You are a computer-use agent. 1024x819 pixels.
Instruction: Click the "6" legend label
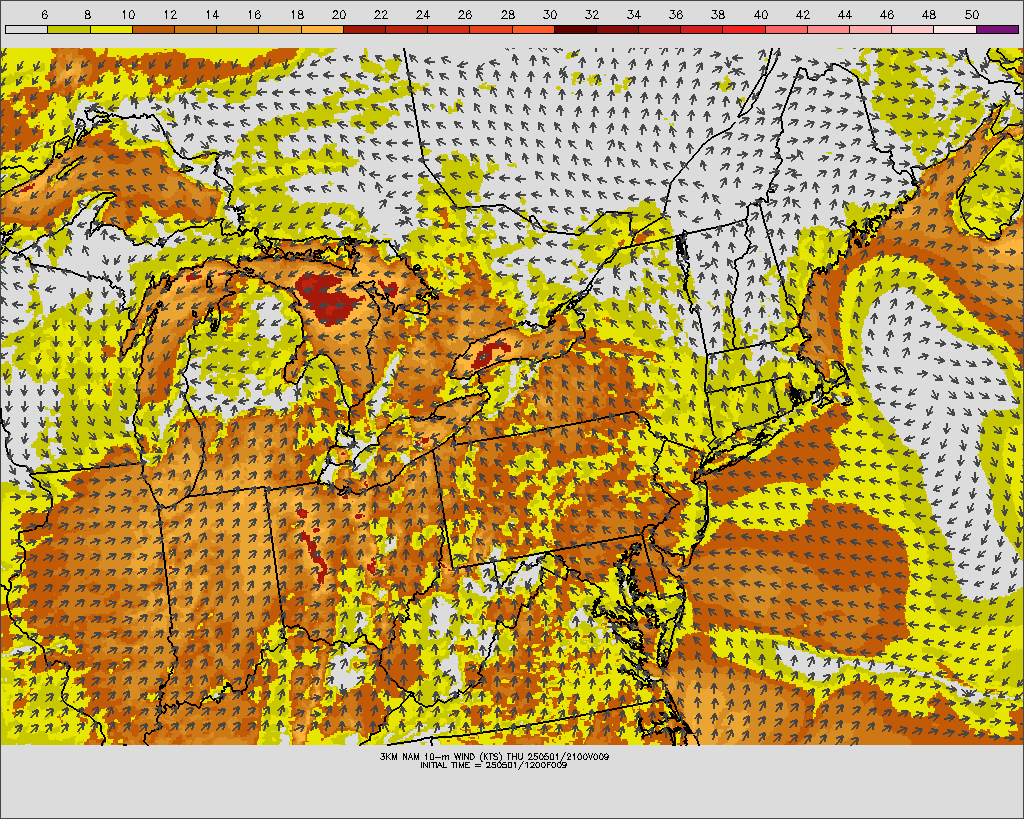44,15
